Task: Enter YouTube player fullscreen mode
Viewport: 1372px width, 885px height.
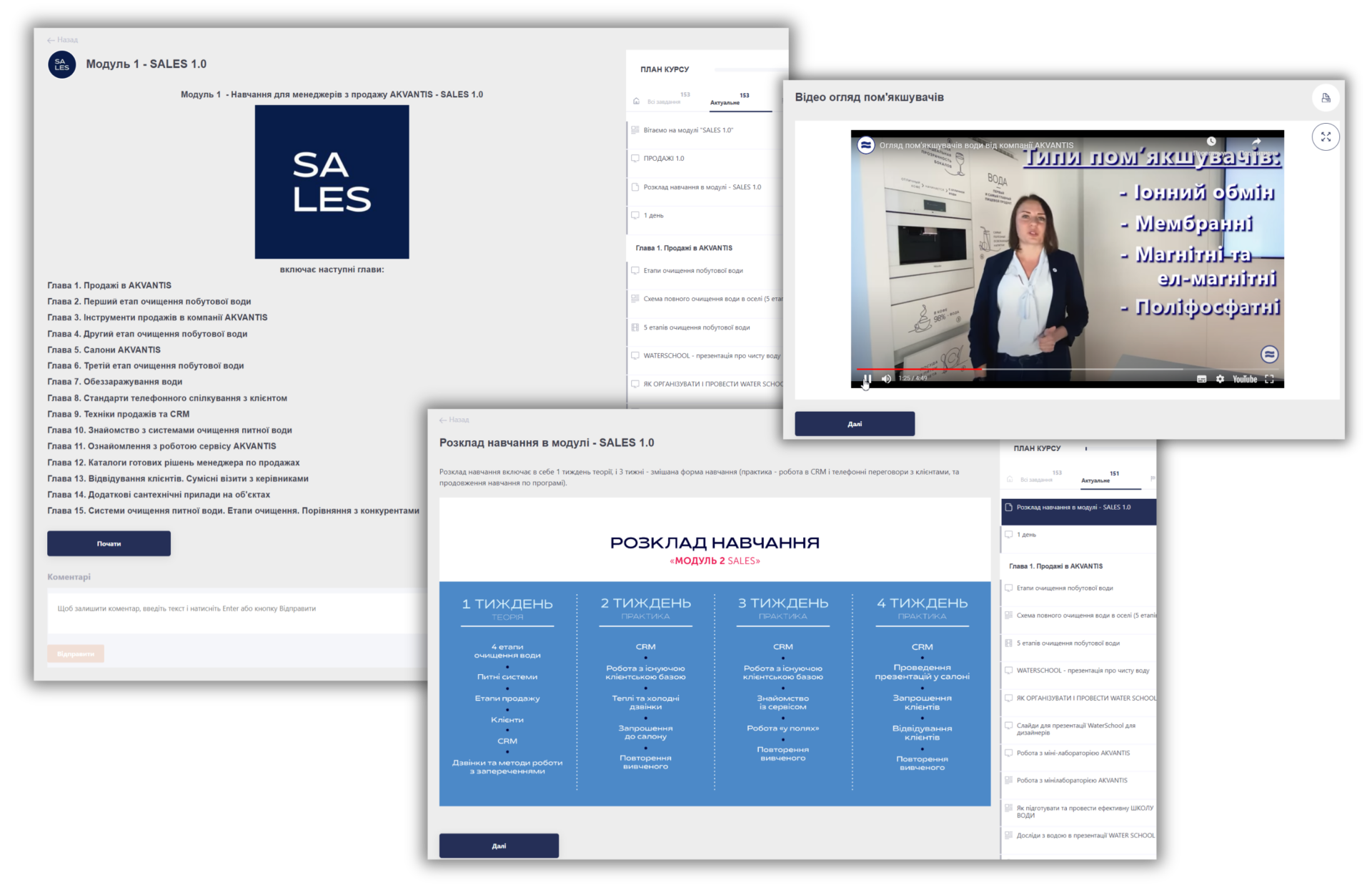Action: (x=1269, y=379)
